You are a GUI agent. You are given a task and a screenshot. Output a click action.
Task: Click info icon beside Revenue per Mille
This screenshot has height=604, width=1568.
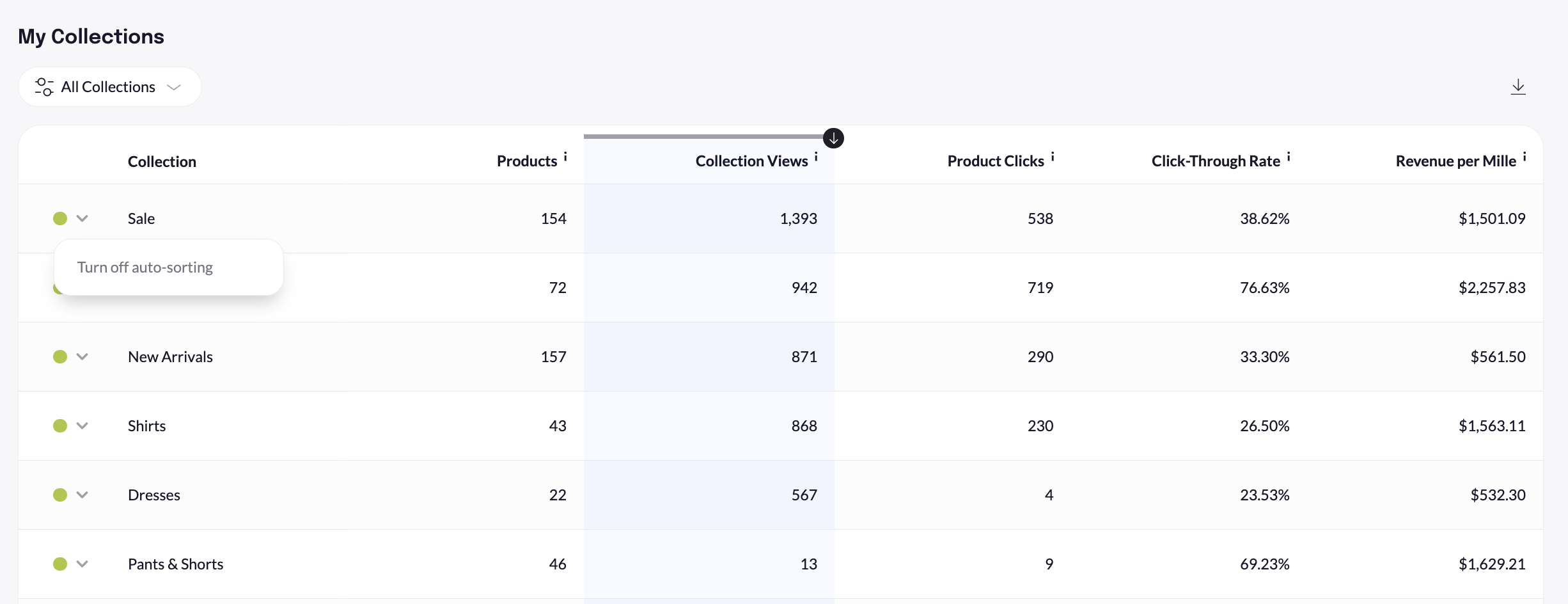tap(1525, 157)
